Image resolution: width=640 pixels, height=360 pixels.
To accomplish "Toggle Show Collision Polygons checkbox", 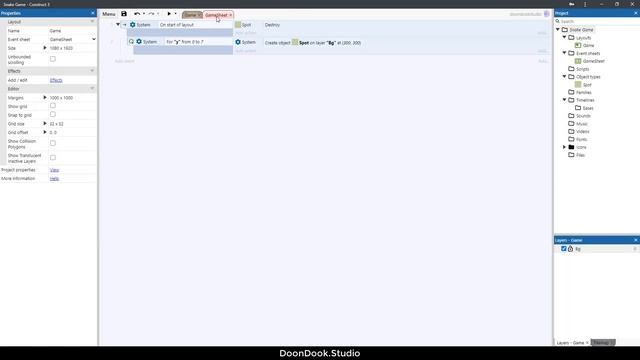I will click(53, 143).
